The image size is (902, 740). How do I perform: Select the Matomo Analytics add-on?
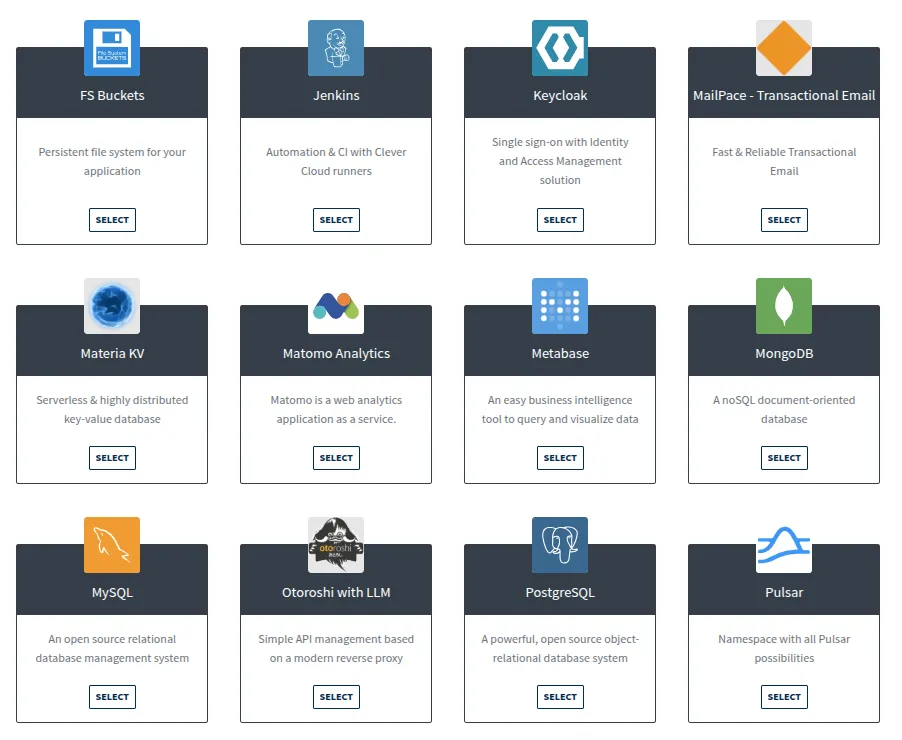336,458
